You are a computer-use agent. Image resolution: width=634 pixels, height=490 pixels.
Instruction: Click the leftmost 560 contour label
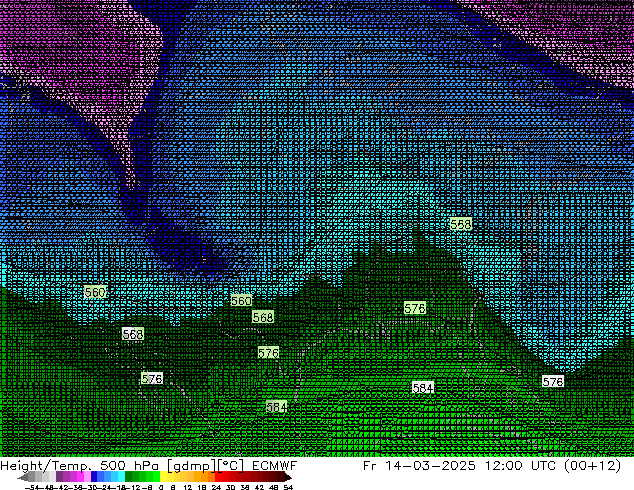click(x=95, y=292)
